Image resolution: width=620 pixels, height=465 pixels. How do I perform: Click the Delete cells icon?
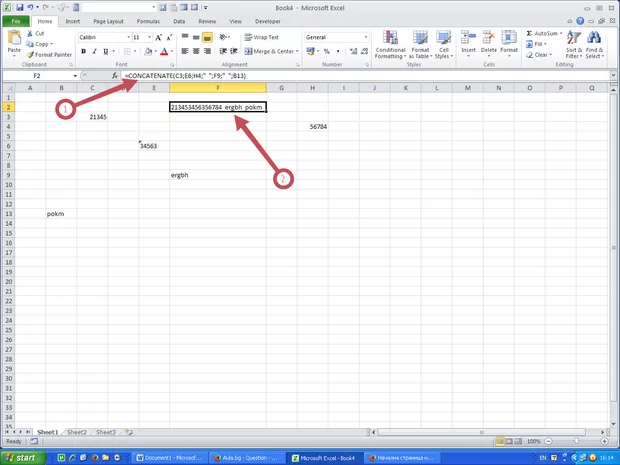(x=489, y=39)
